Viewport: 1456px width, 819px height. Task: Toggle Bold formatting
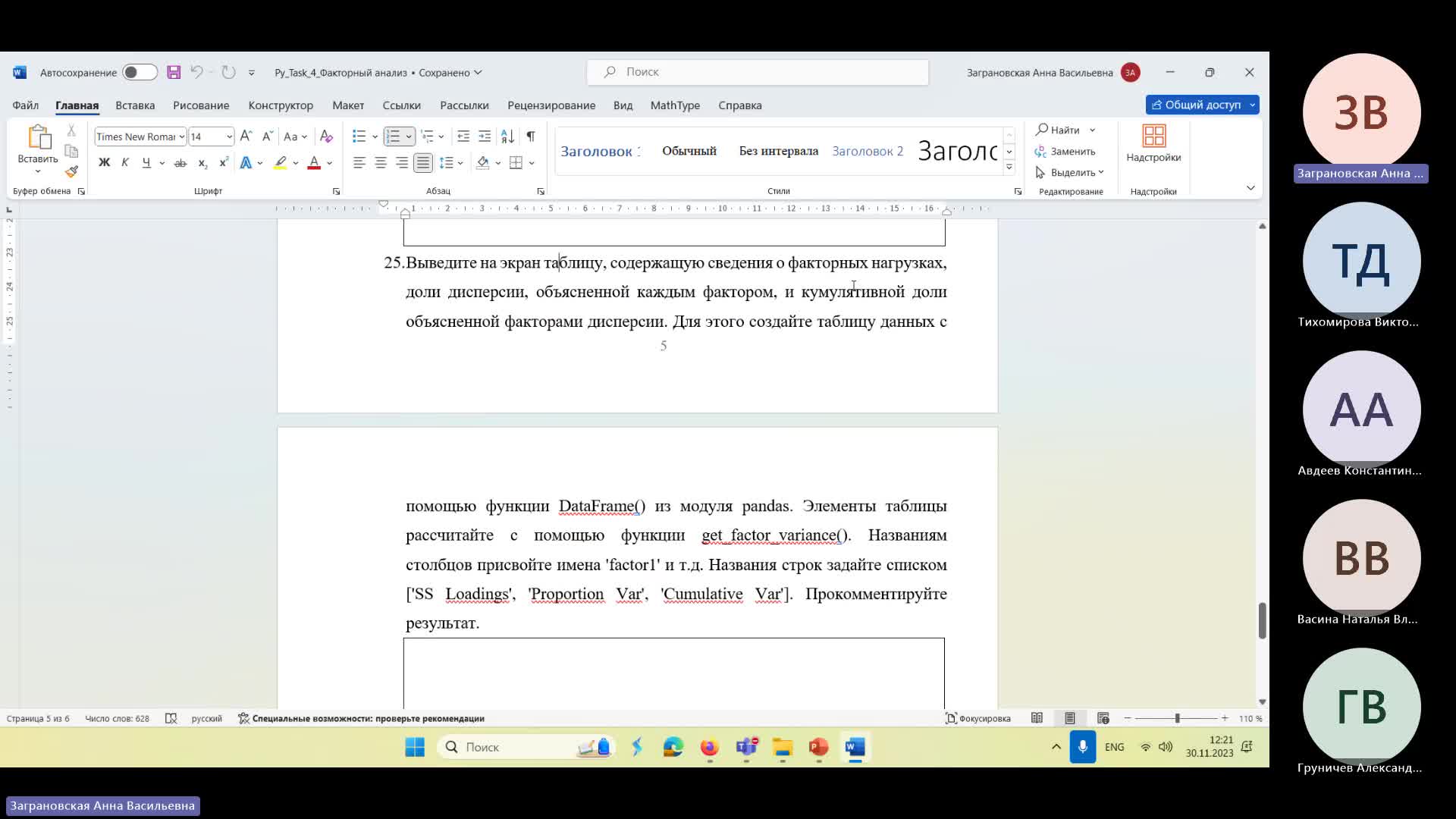coord(104,162)
